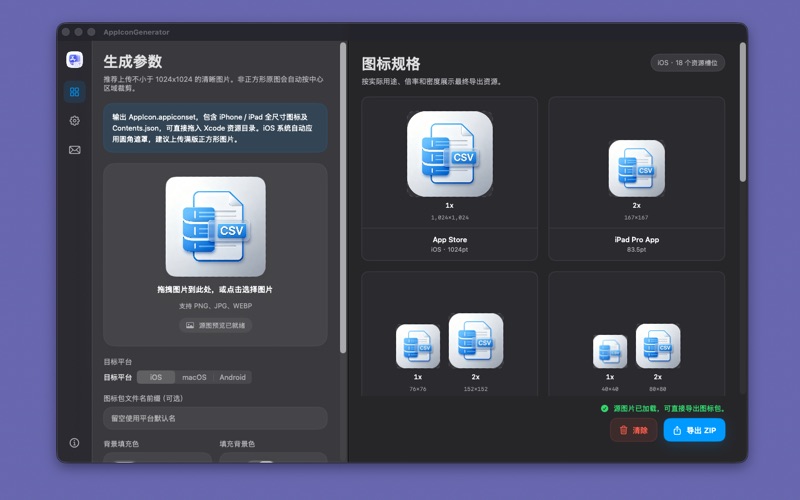Click the 导出 ZIP export button
Screen dimensions: 800x500
tap(694, 430)
